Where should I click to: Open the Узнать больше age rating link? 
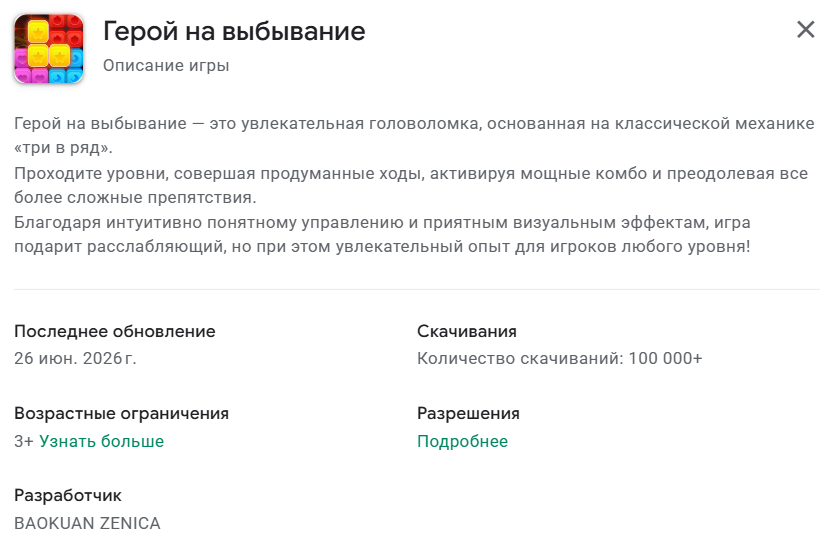click(102, 441)
